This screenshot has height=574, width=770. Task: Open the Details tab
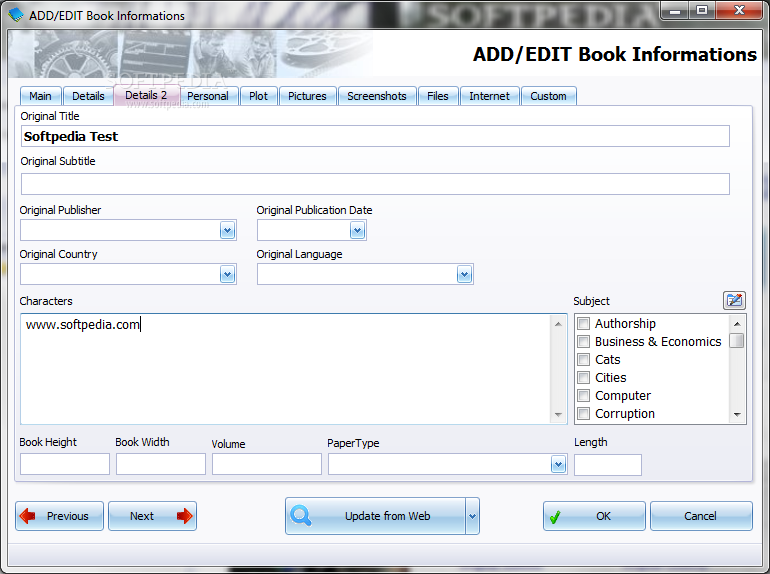coord(88,96)
